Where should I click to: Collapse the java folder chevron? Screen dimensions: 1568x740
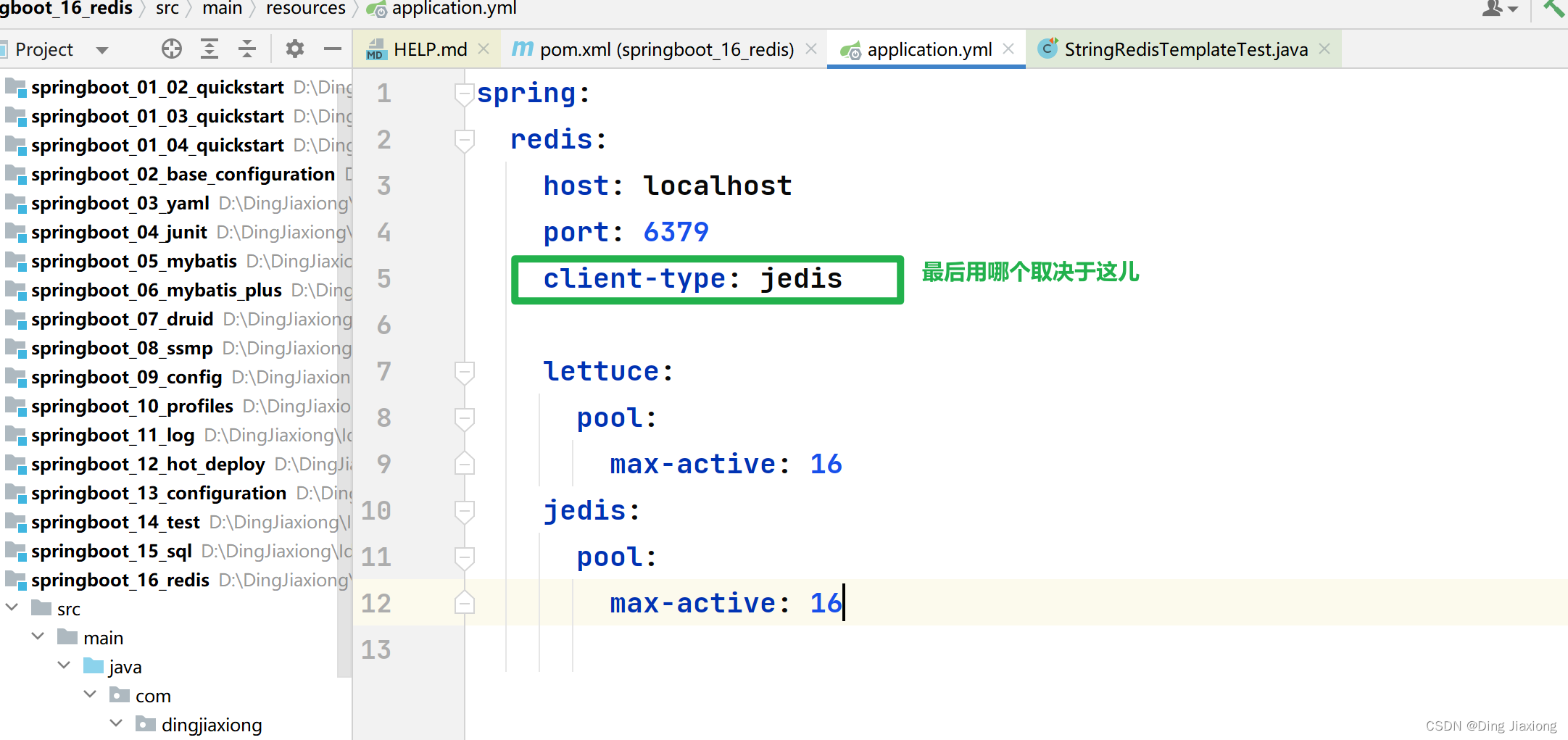pyautogui.click(x=65, y=665)
